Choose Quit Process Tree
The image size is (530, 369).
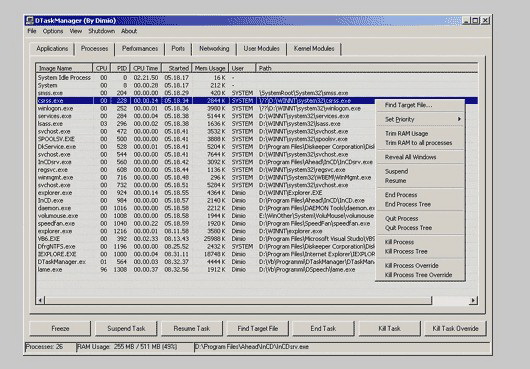420,228
